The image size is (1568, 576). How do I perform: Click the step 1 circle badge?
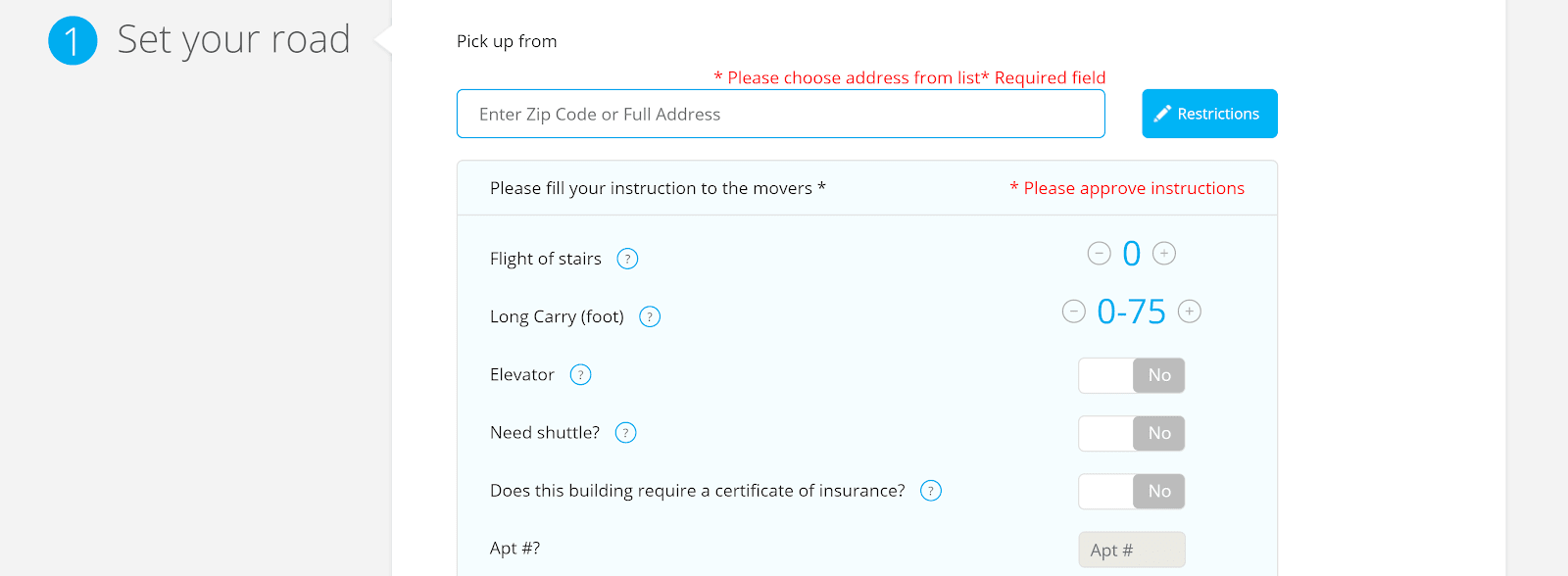pos(73,41)
